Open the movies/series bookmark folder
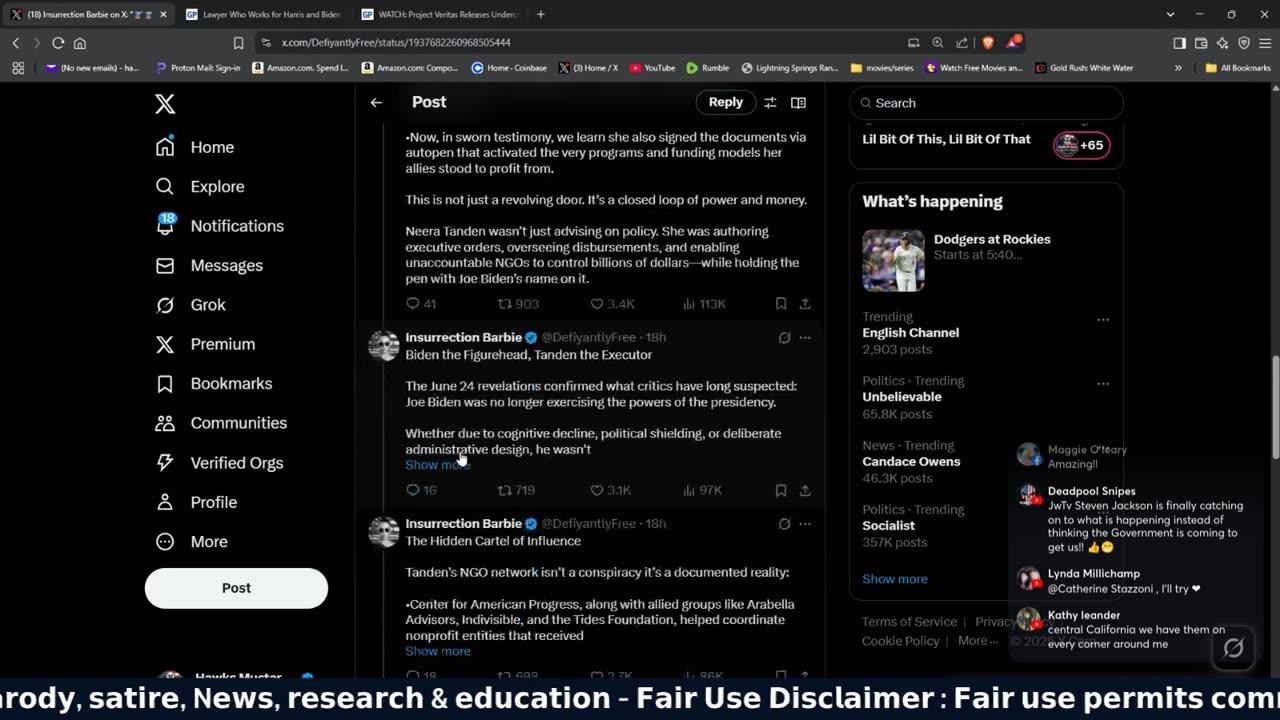This screenshot has height=720, width=1280. [881, 68]
